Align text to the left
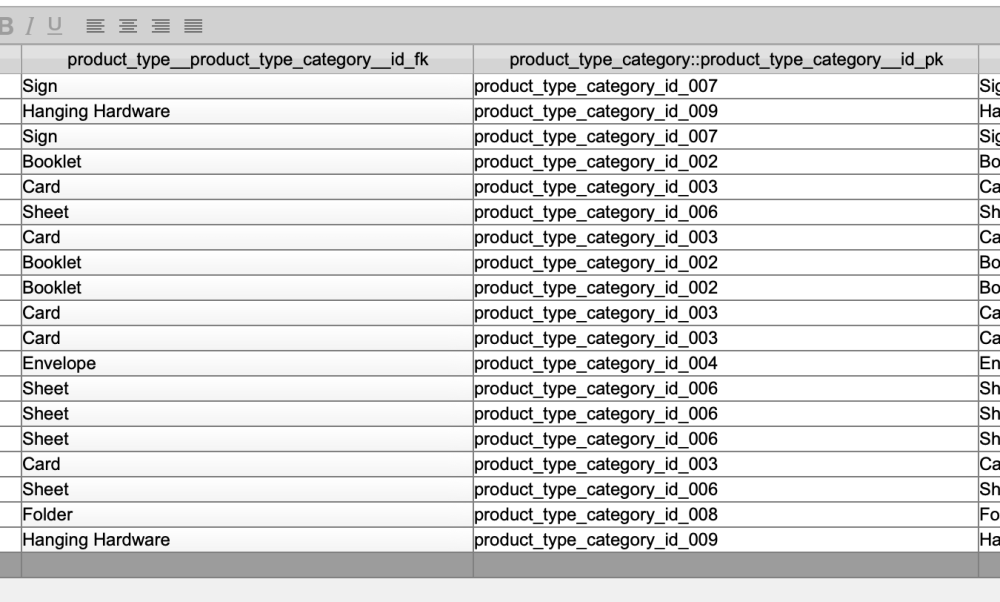The width and height of the screenshot is (1000, 602). point(95,26)
